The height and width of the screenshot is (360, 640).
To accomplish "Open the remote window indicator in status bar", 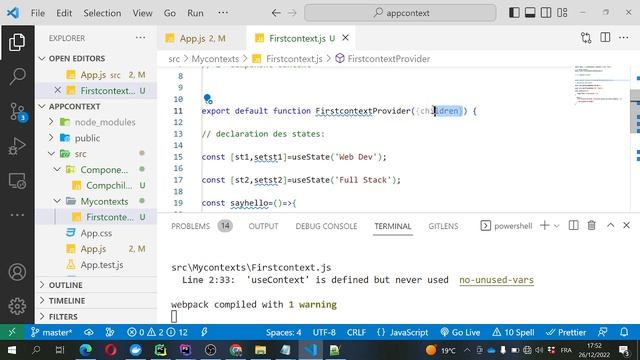I will pos(12,332).
